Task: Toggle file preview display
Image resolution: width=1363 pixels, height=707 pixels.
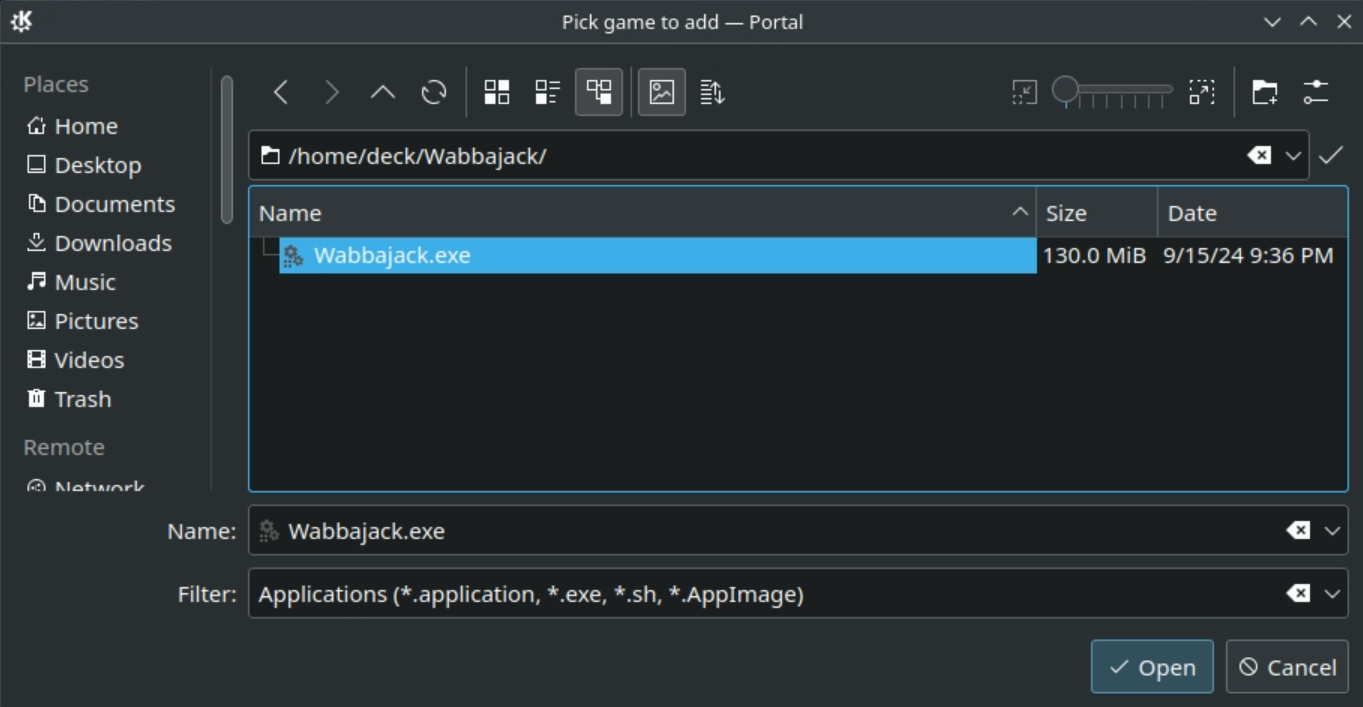Action: [x=662, y=93]
